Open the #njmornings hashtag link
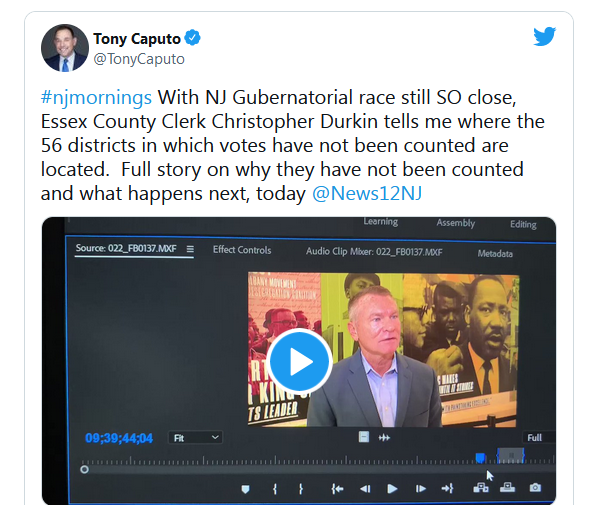Image resolution: width=590 pixels, height=505 pixels. (x=96, y=97)
